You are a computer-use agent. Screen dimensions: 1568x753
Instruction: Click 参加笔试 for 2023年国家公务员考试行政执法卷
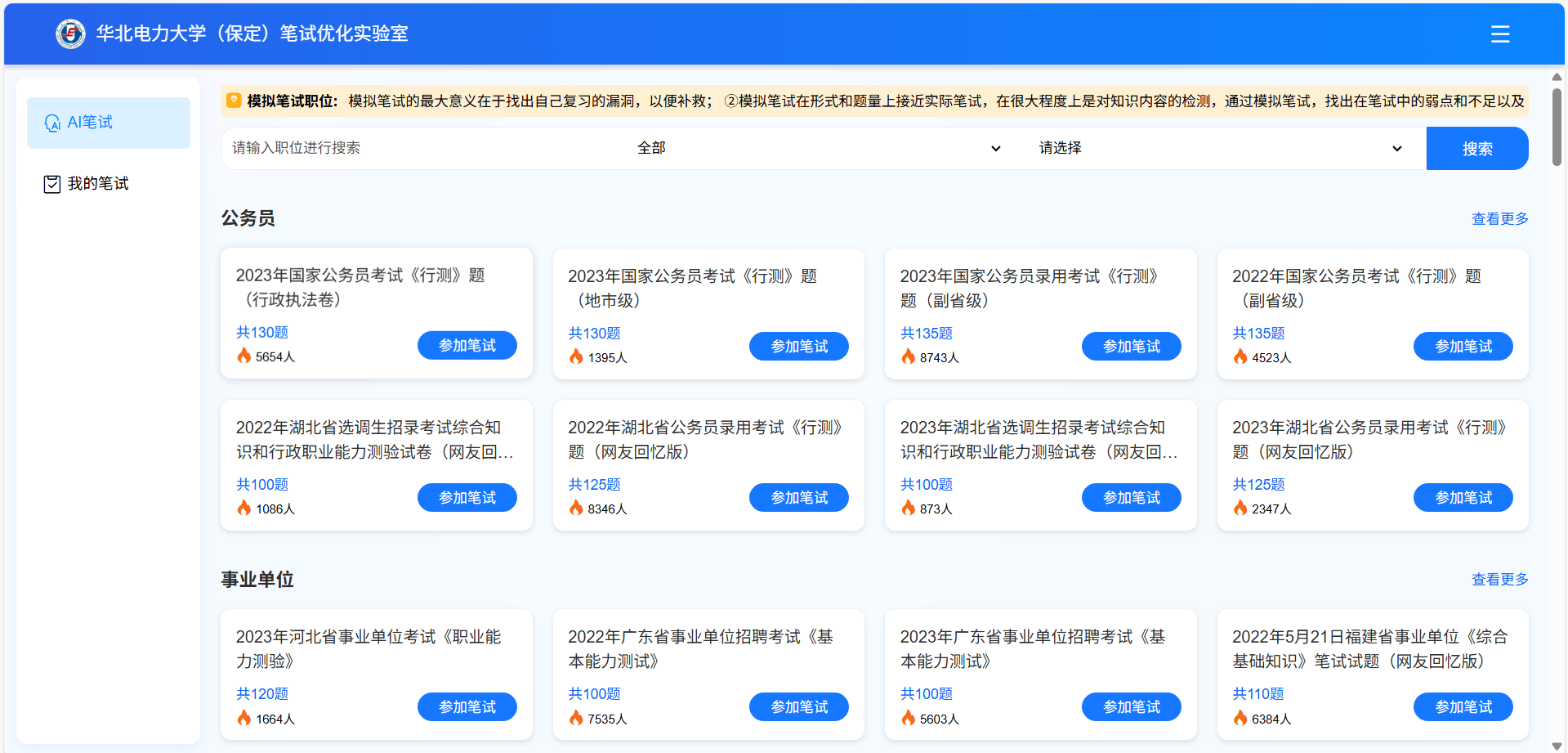tap(467, 345)
